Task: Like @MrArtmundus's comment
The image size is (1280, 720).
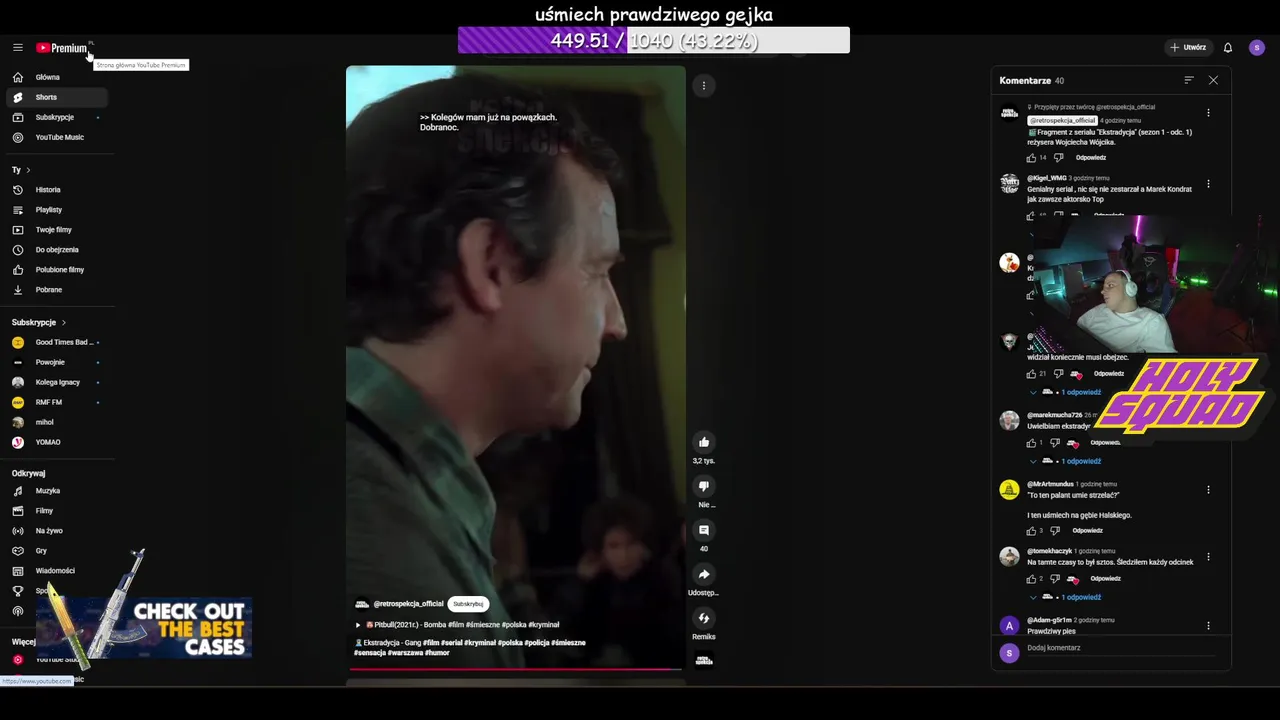Action: tap(1032, 531)
